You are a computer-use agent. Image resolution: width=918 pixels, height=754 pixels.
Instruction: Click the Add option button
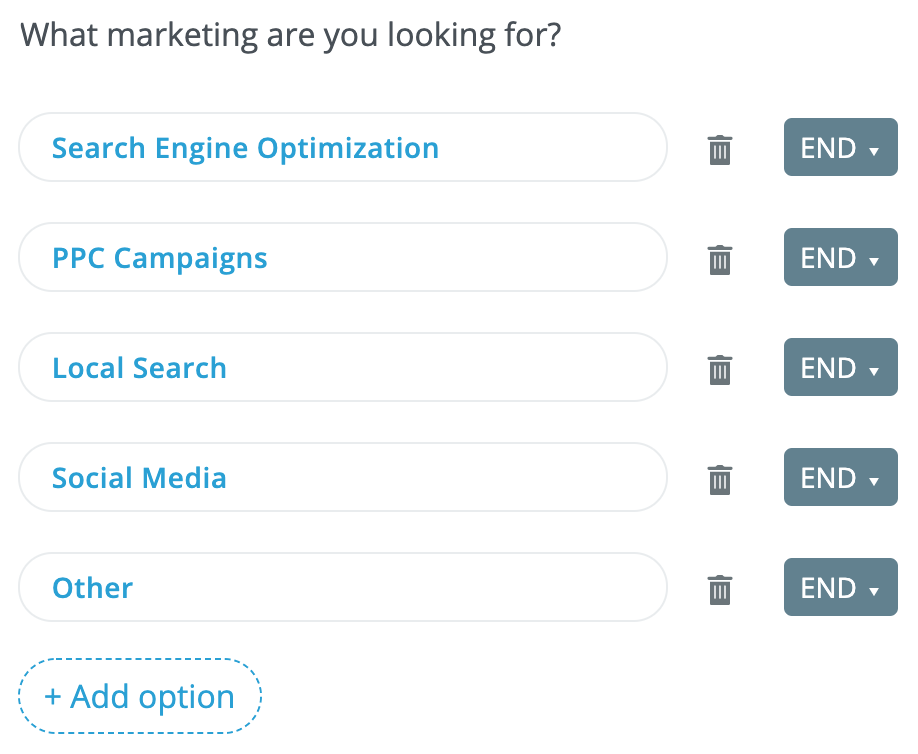[x=140, y=696]
